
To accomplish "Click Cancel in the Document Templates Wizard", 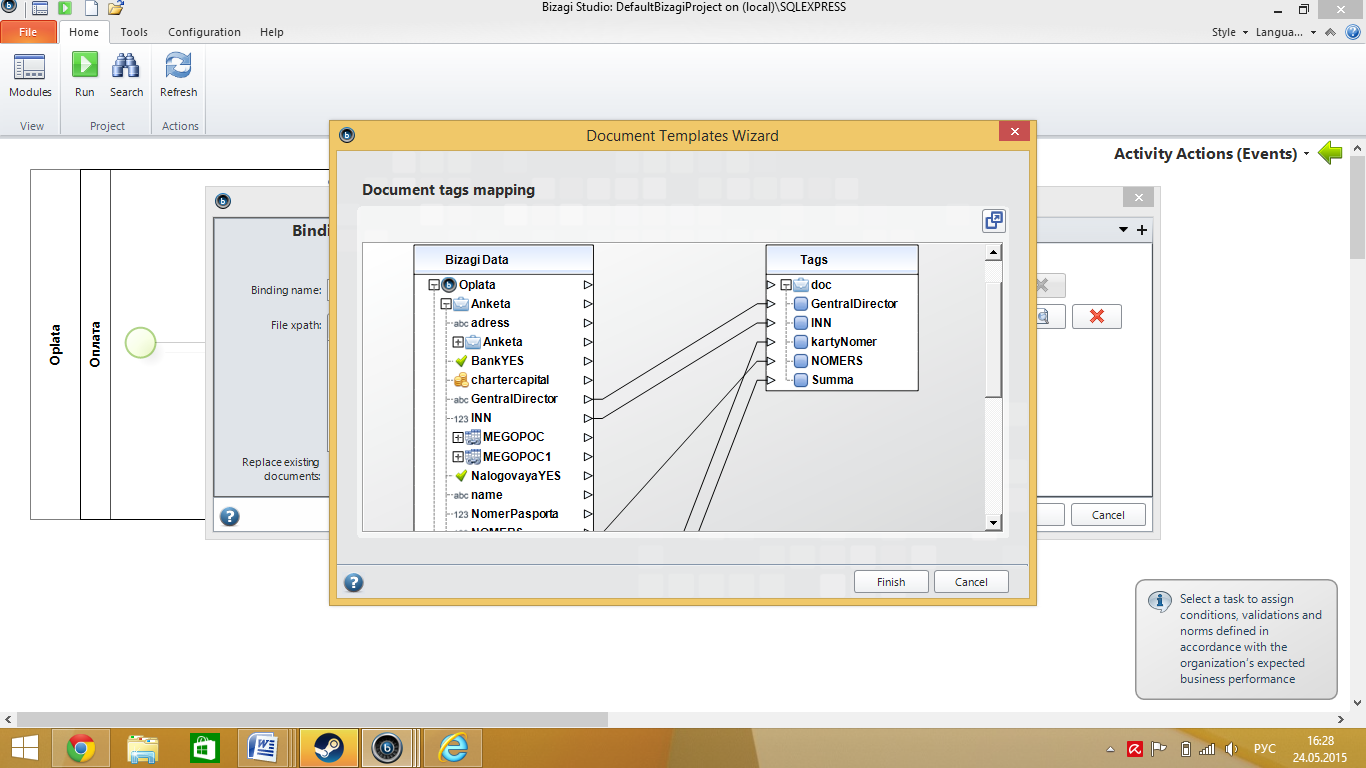I will pyautogui.click(x=971, y=582).
